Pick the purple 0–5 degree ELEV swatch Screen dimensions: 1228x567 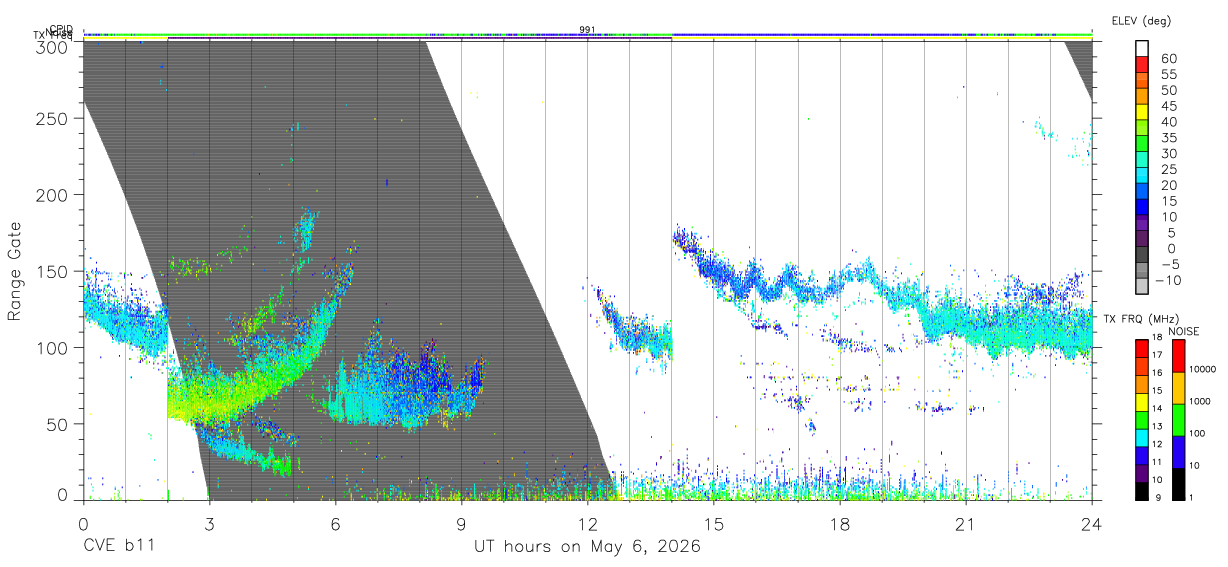click(1143, 239)
